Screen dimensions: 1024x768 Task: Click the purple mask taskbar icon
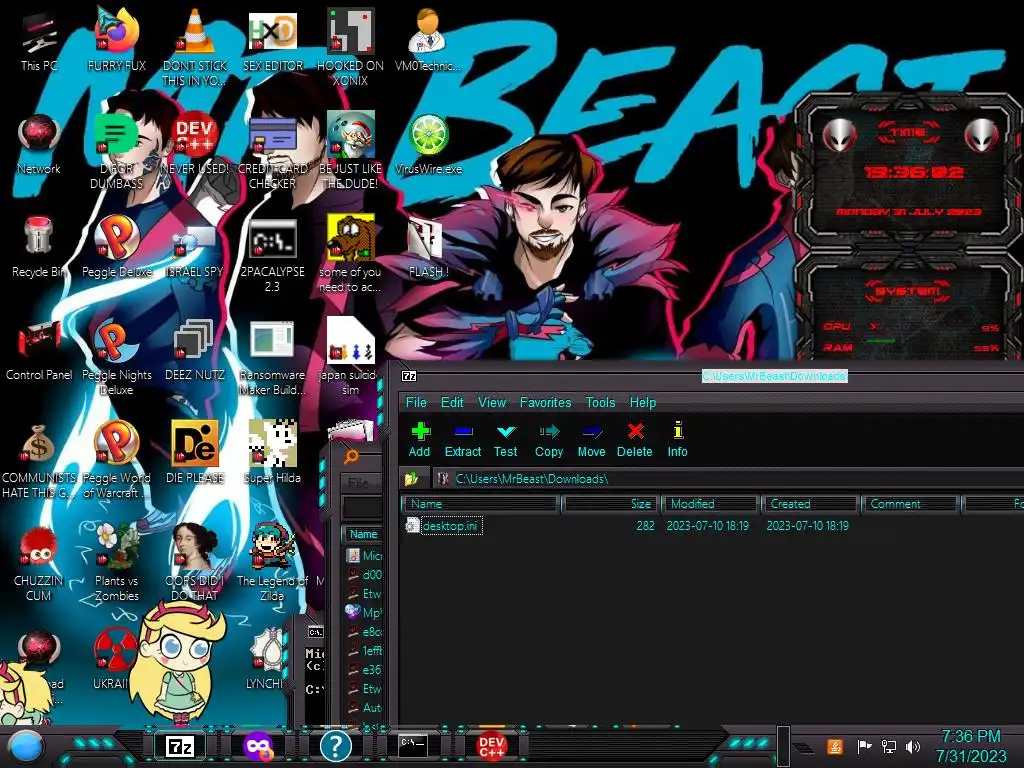click(x=258, y=746)
